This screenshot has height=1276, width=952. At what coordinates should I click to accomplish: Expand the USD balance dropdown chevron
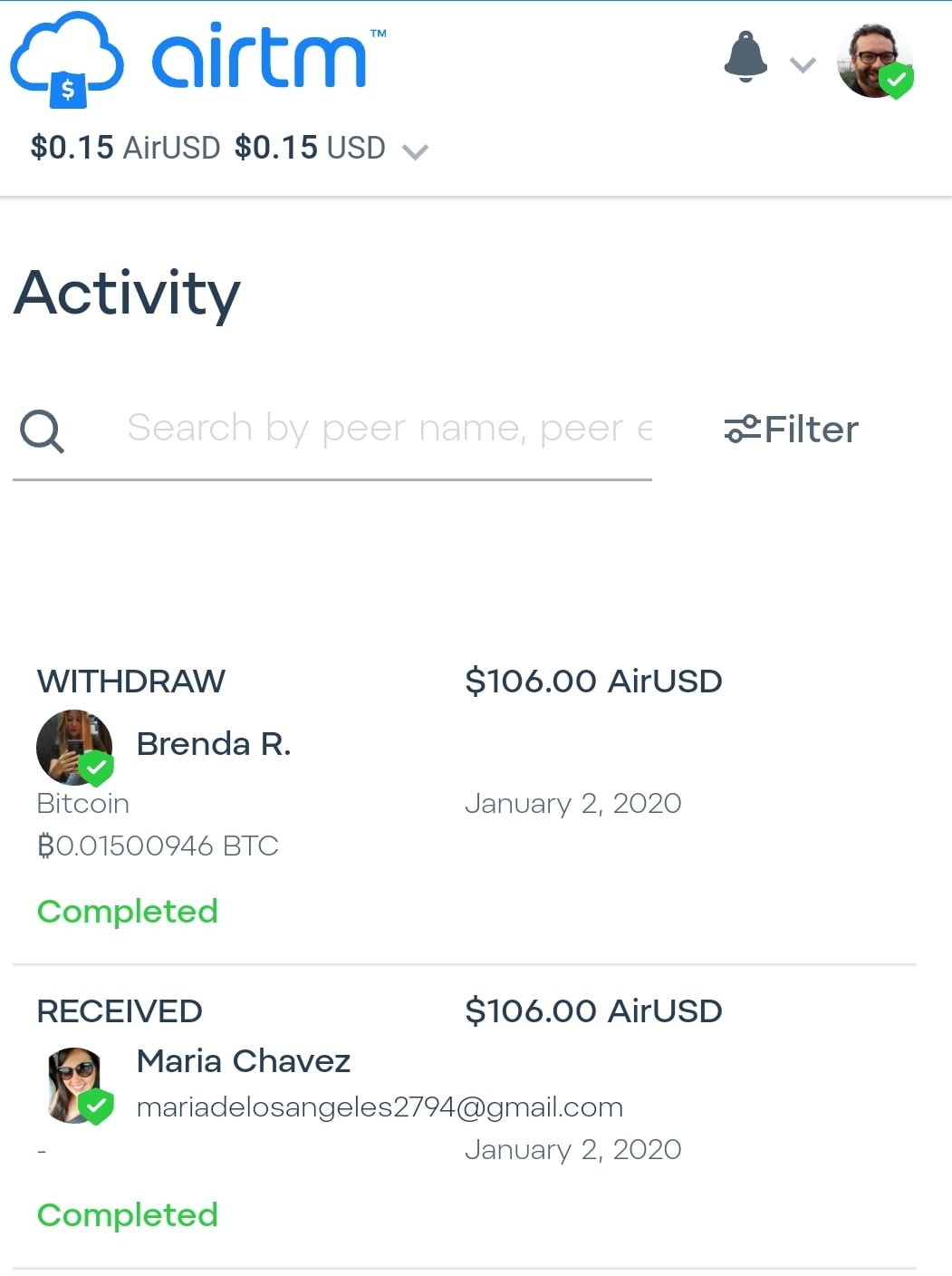(x=415, y=151)
